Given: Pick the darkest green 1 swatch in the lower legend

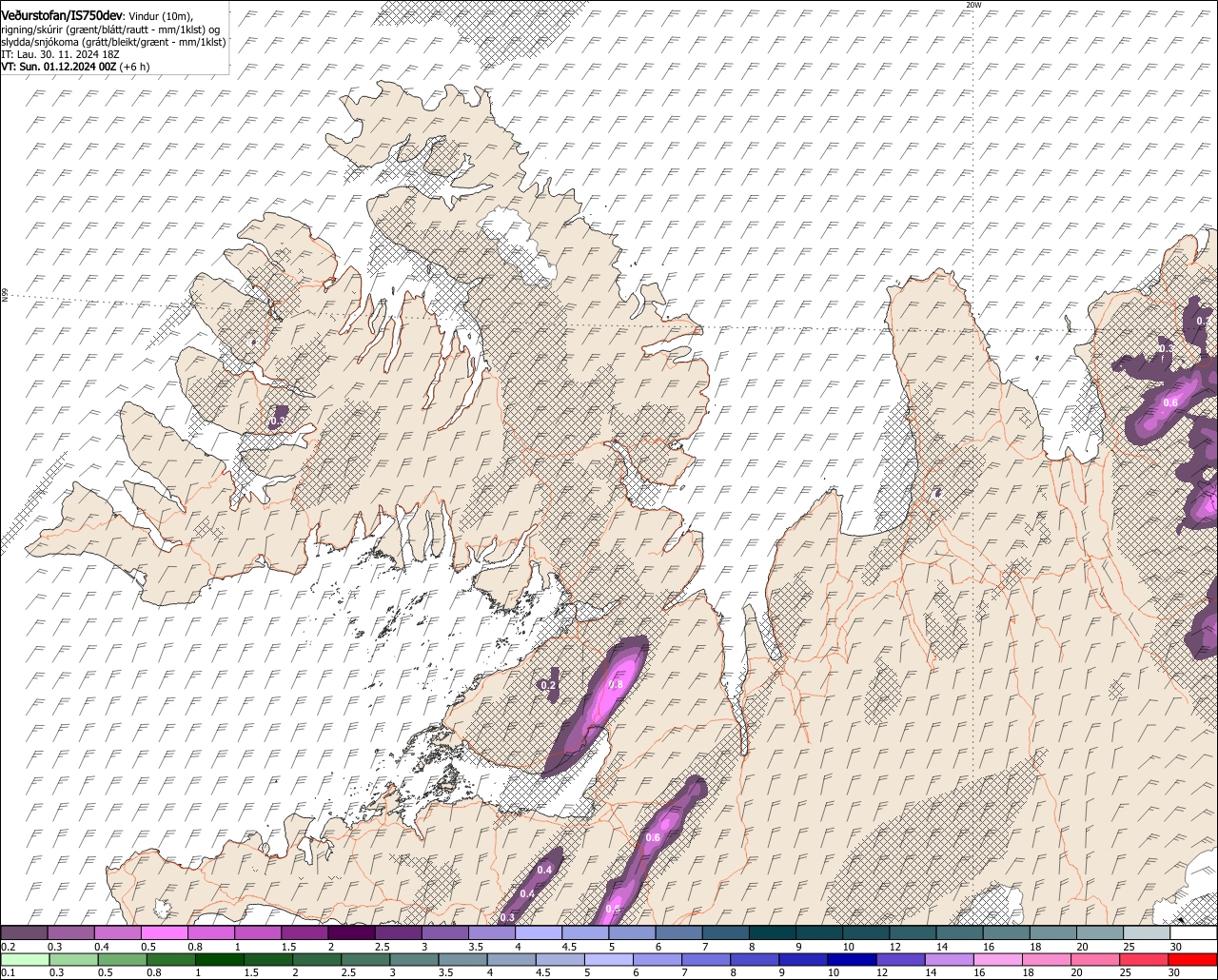Looking at the screenshot, I should 220,959.
